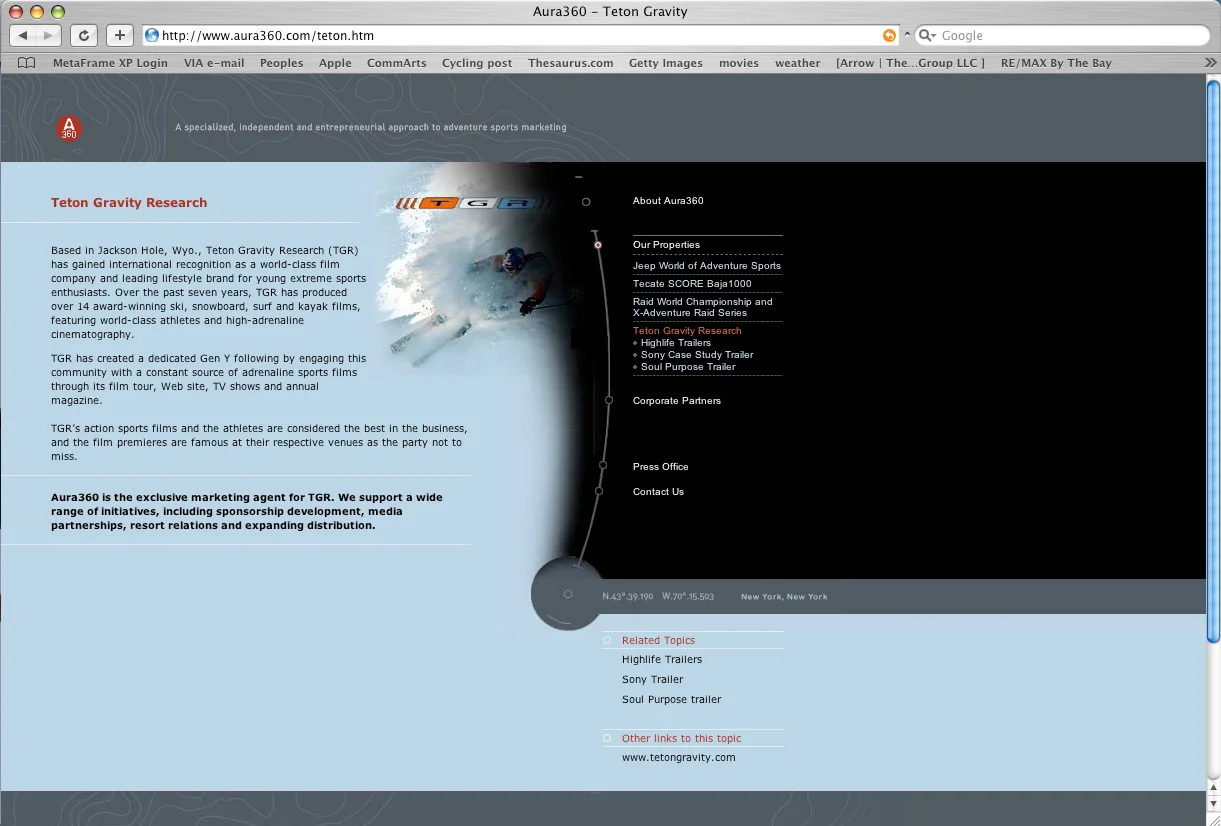Click the large globe dial circle
Viewport: 1221px width, 826px height.
(x=567, y=594)
